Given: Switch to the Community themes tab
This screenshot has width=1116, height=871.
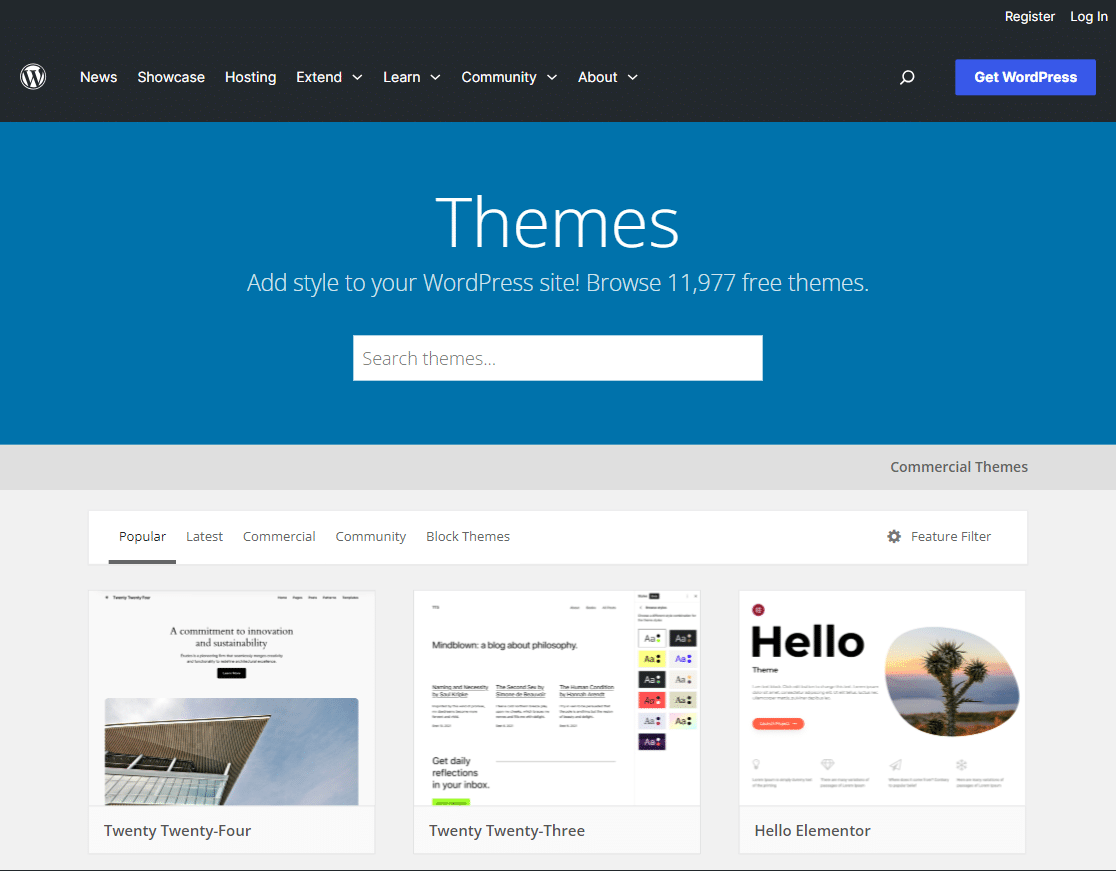Looking at the screenshot, I should tap(371, 537).
